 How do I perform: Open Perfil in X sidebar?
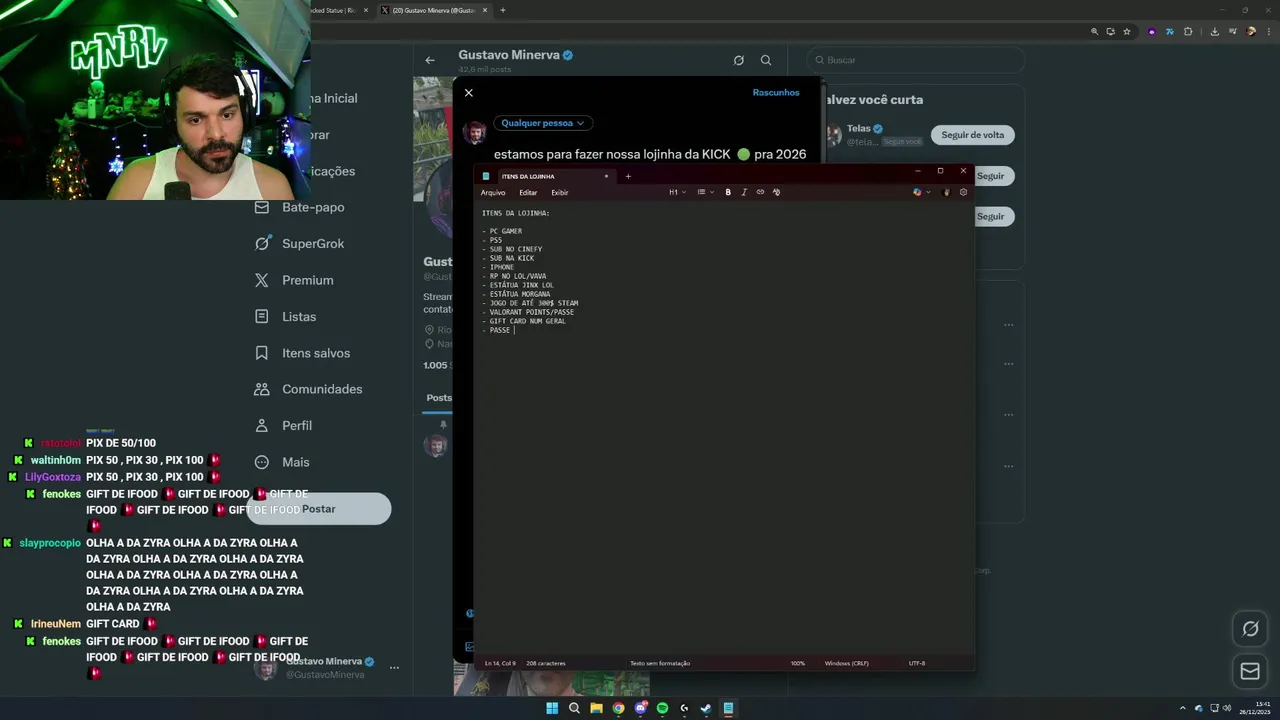[284, 425]
